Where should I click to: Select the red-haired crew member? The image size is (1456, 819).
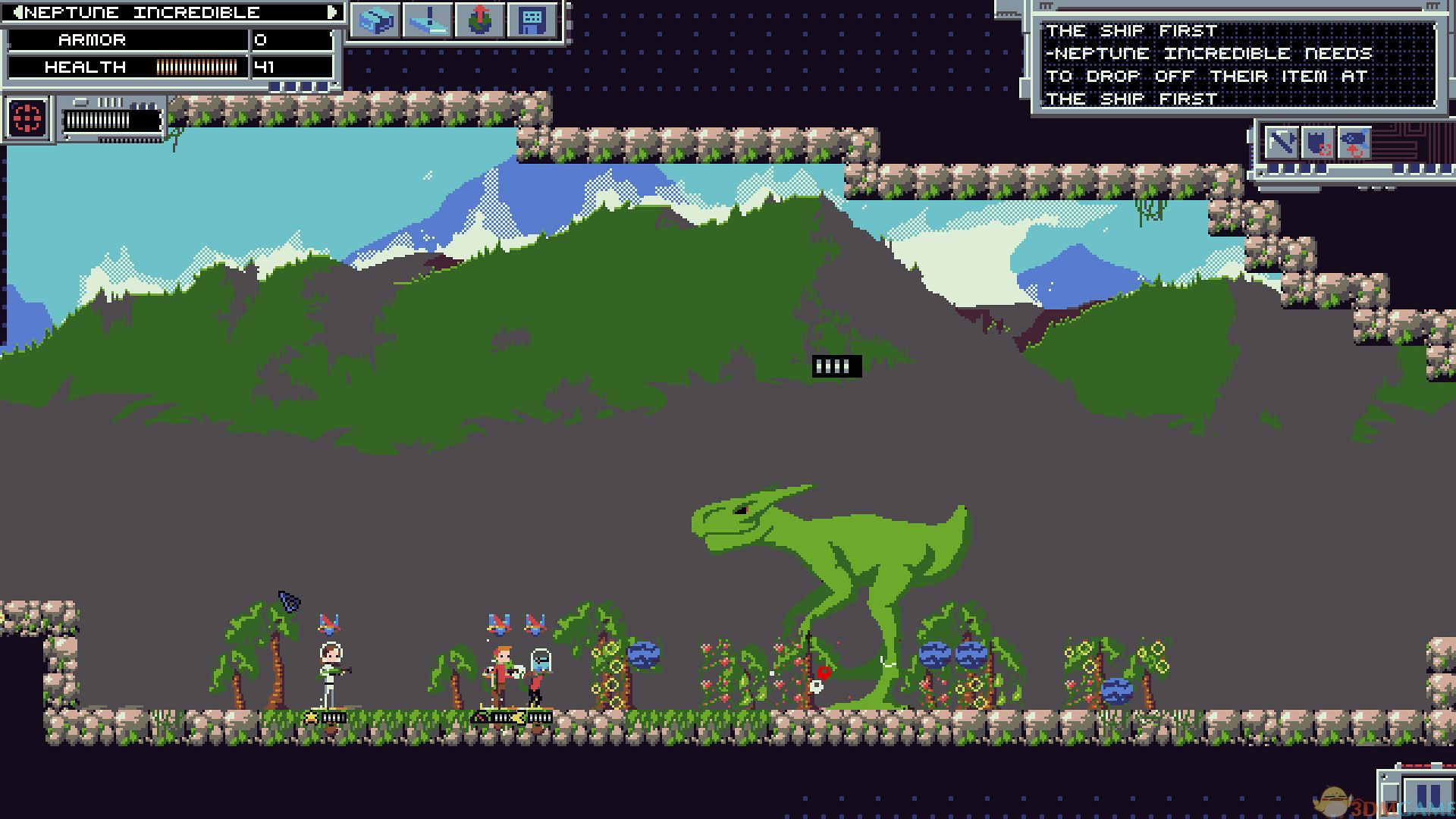tap(502, 673)
